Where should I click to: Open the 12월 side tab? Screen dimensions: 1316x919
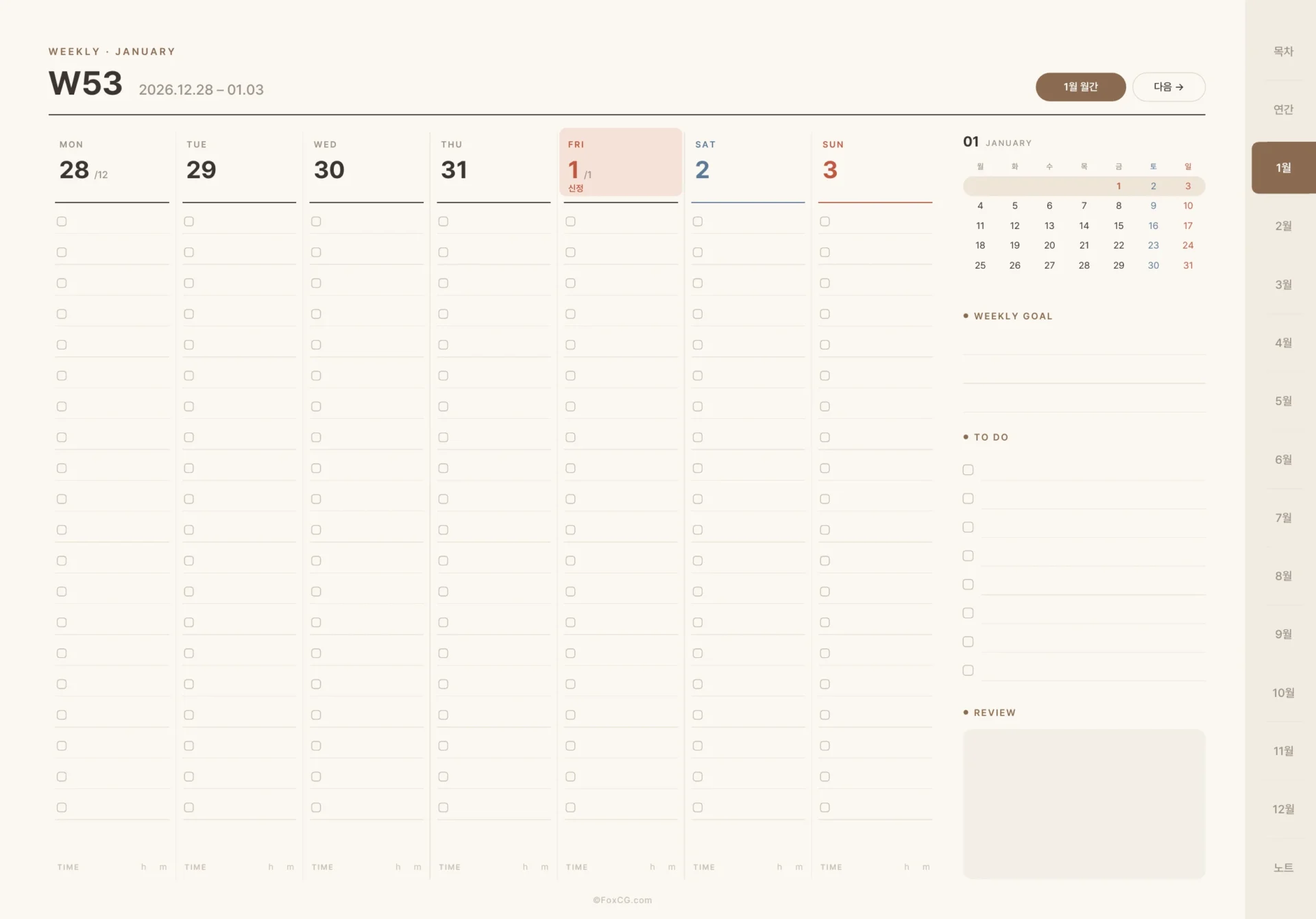coord(1283,809)
